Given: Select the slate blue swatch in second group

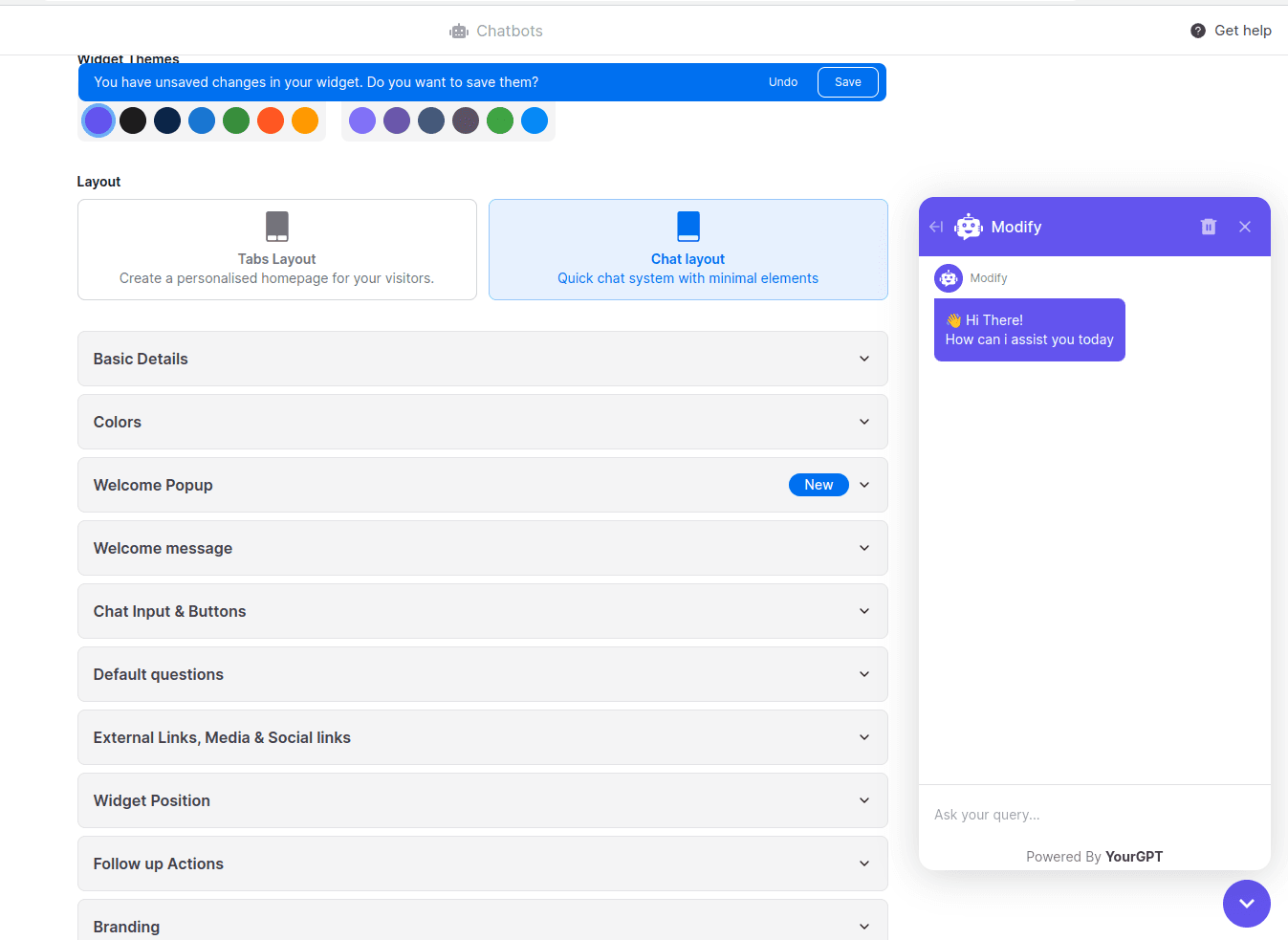Looking at the screenshot, I should click(x=431, y=120).
